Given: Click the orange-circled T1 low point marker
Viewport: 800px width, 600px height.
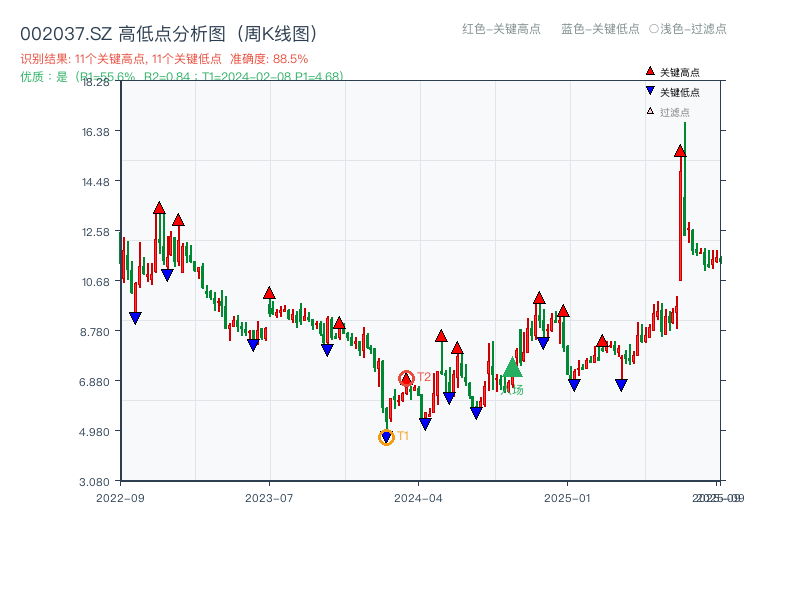Looking at the screenshot, I should 386,436.
